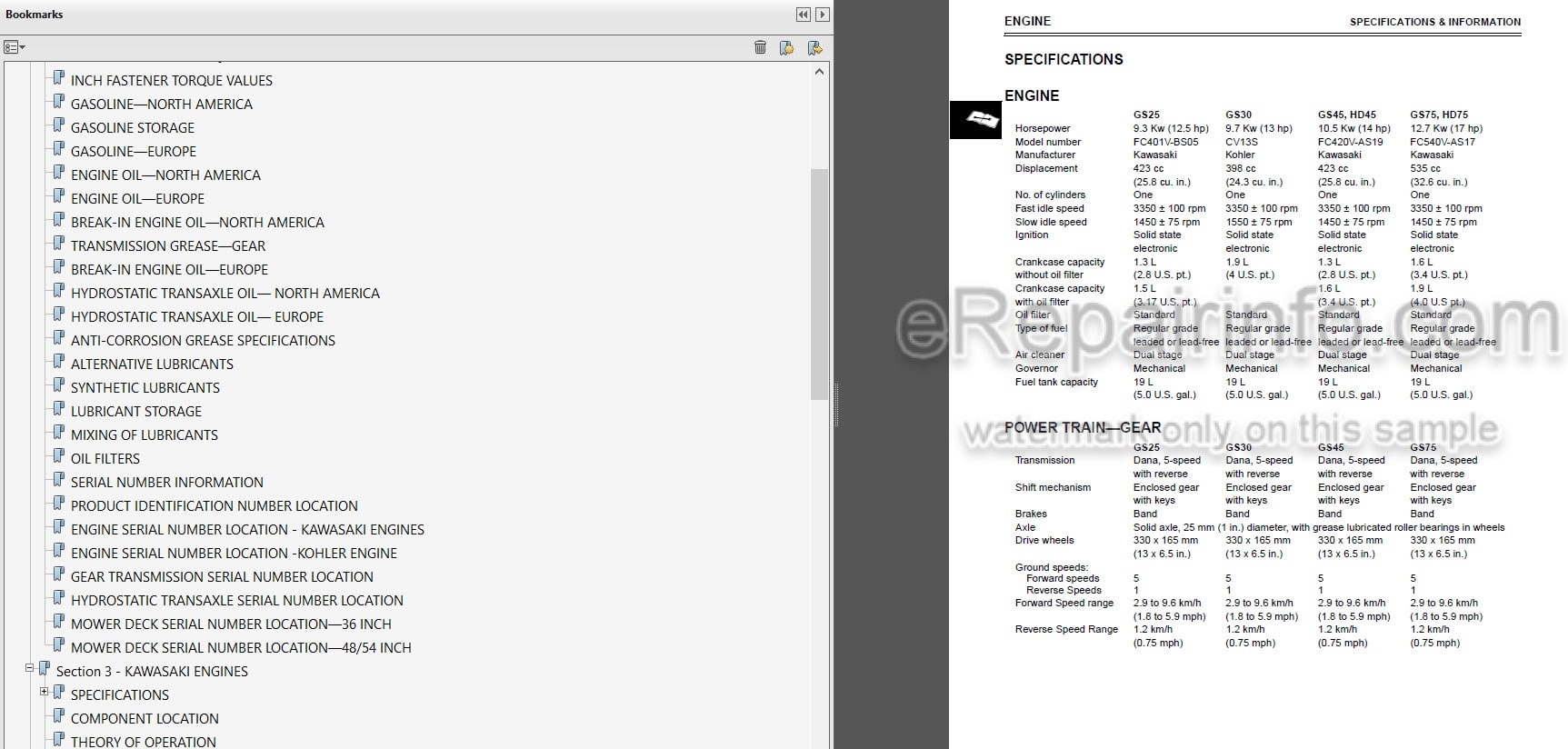Open PRODUCT IDENTIFICATION NUMBER LOCATION bookmark
This screenshot has width=1568, height=749.
click(215, 506)
